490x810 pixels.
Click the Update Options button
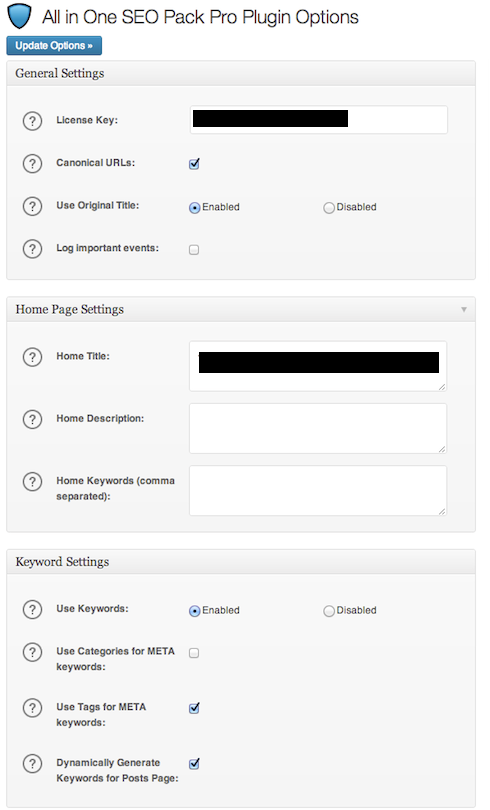pyautogui.click(x=54, y=45)
